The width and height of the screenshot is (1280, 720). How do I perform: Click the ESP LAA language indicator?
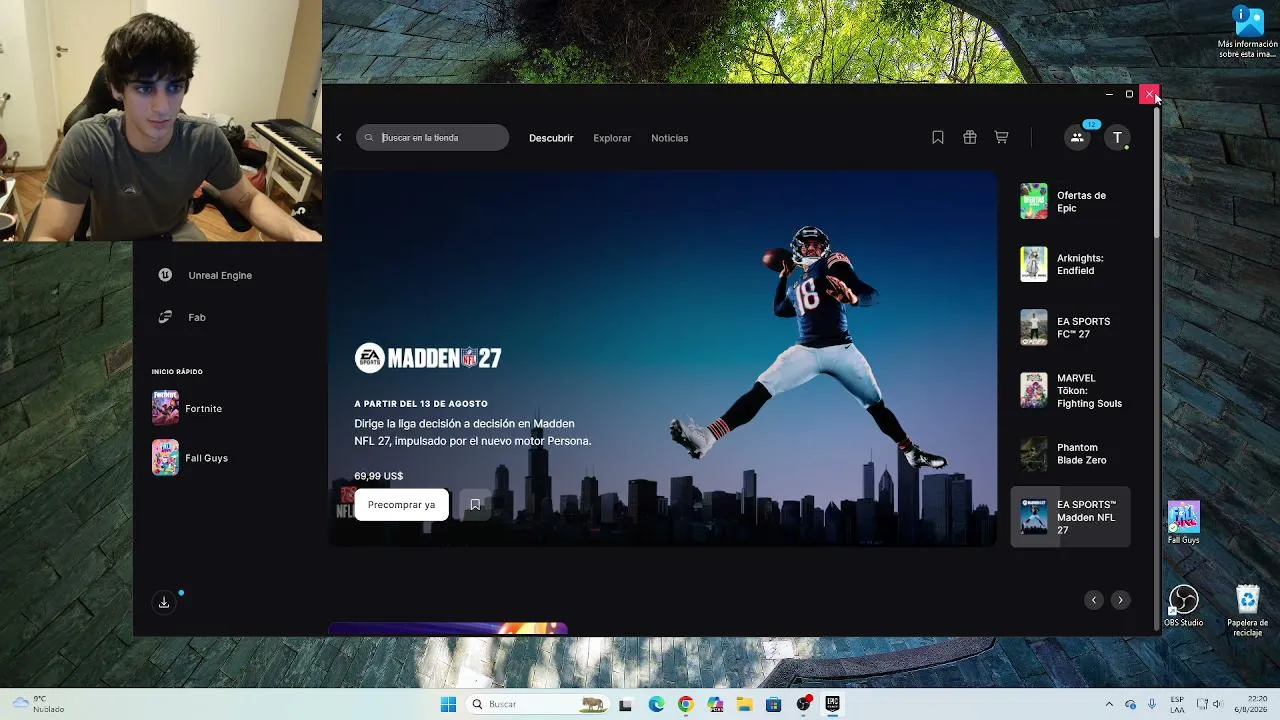[x=1178, y=704]
